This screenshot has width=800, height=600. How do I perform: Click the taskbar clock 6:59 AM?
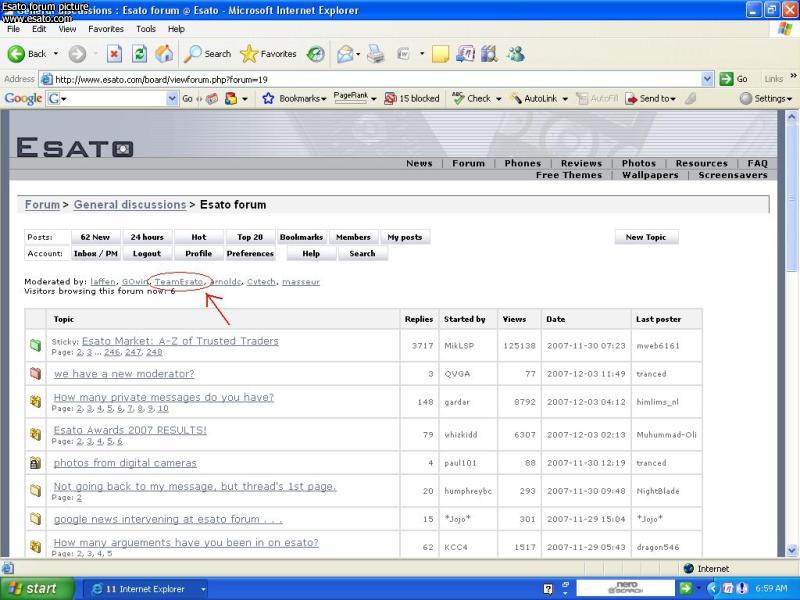click(771, 589)
